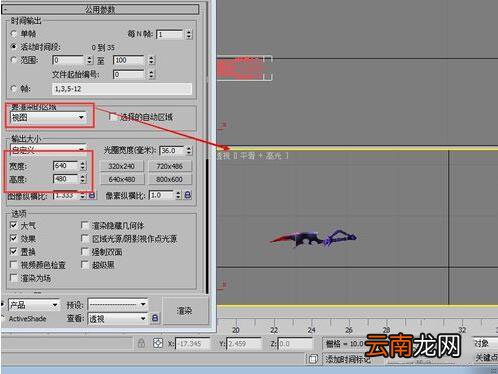Click the 高度 field showing 480

[65, 179]
